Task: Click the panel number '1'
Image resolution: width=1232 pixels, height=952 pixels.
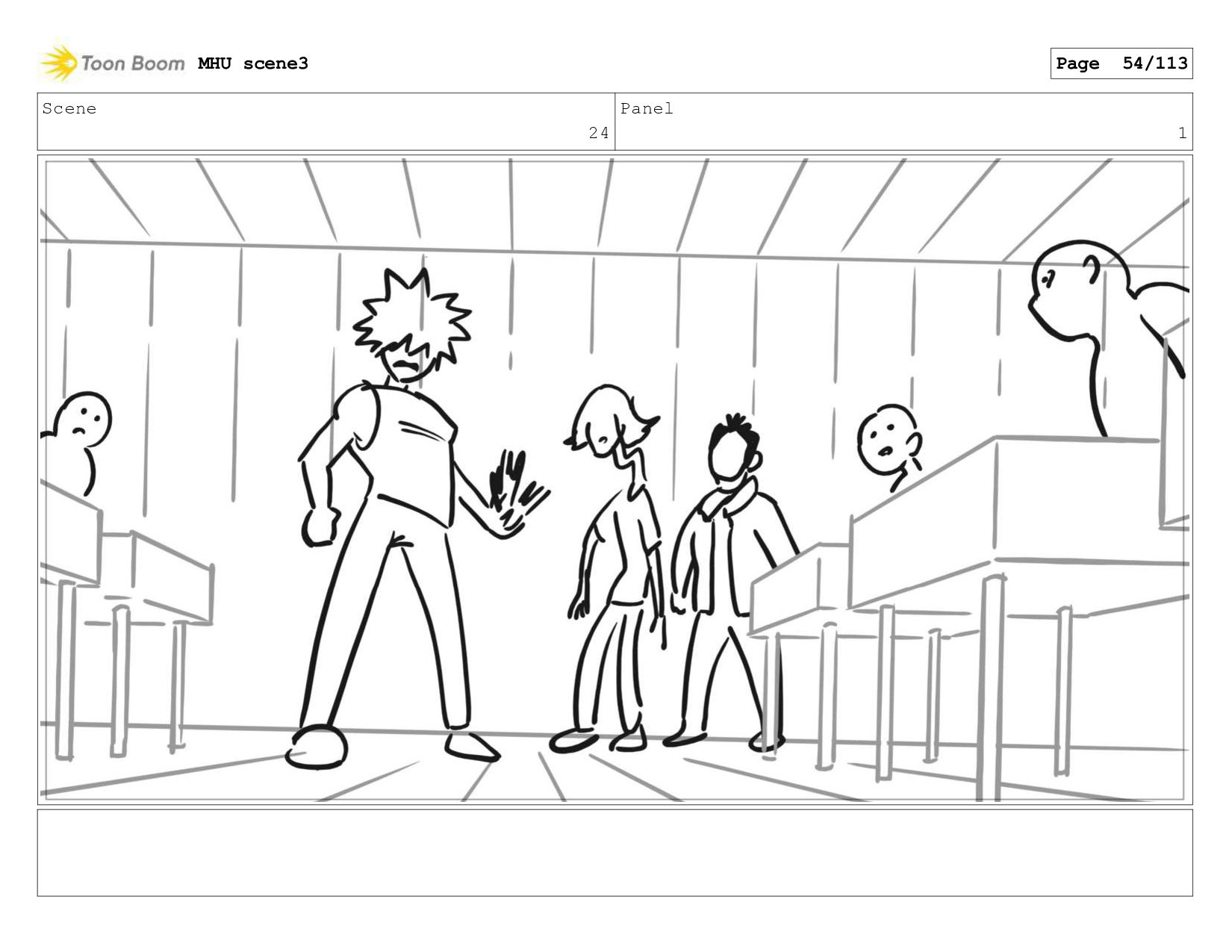Action: tap(1182, 133)
